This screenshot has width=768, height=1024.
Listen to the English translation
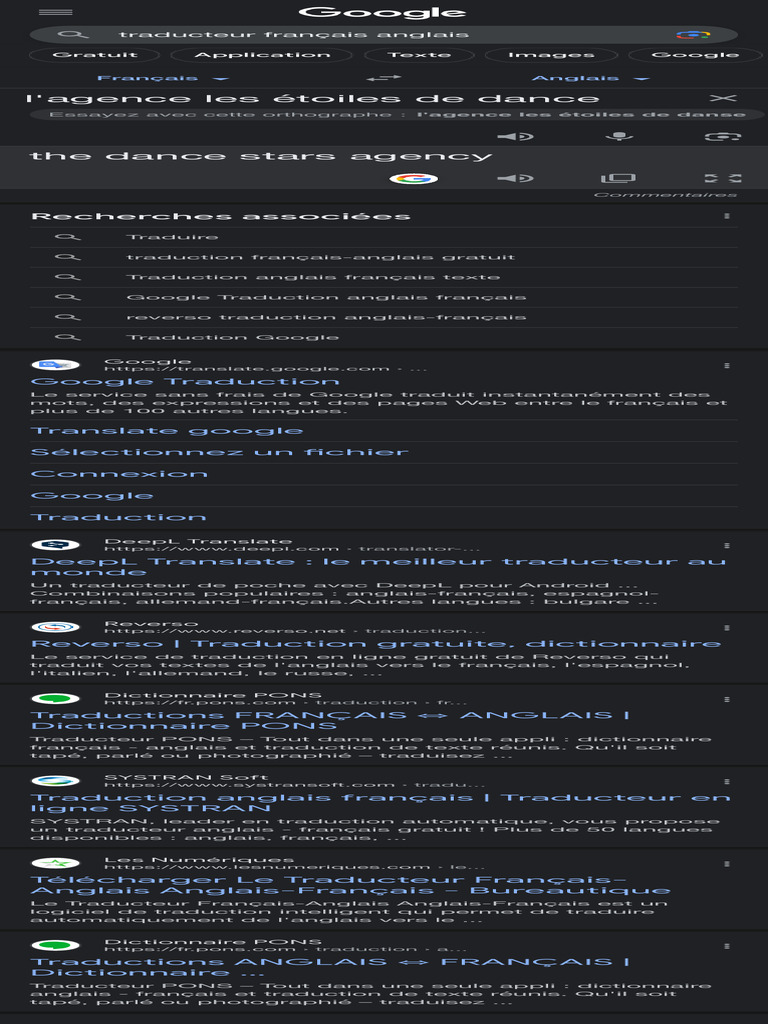pos(515,178)
